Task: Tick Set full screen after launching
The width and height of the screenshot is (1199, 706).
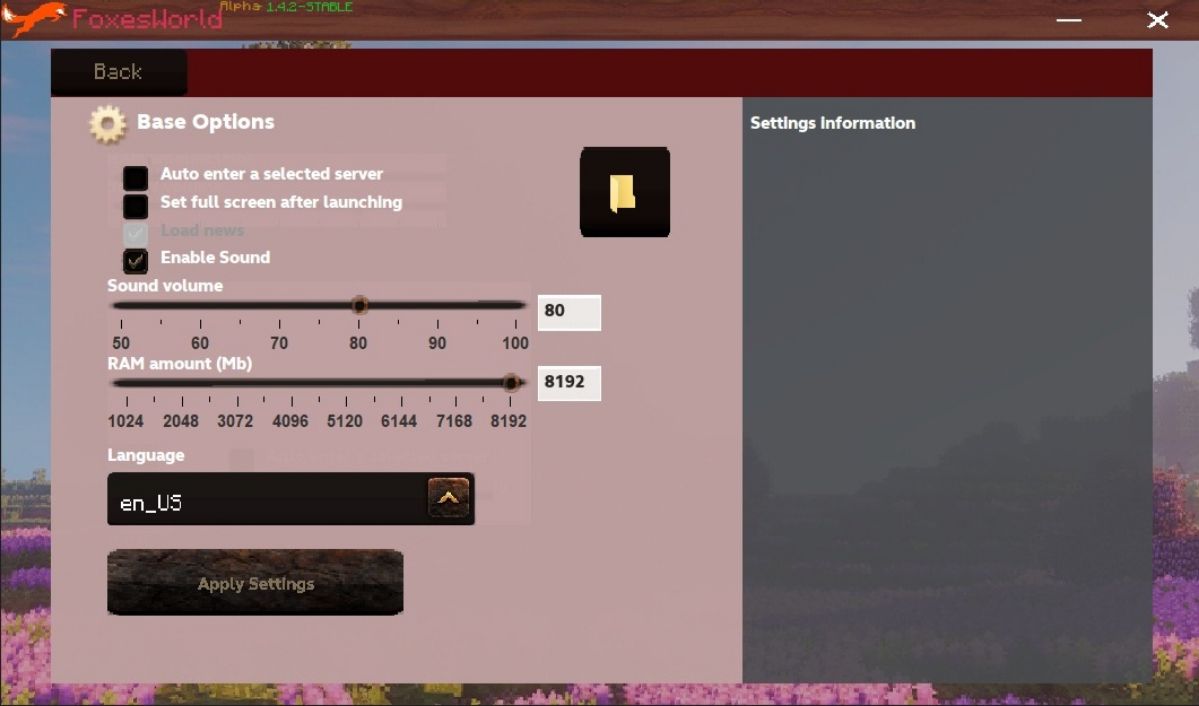Action: [135, 206]
